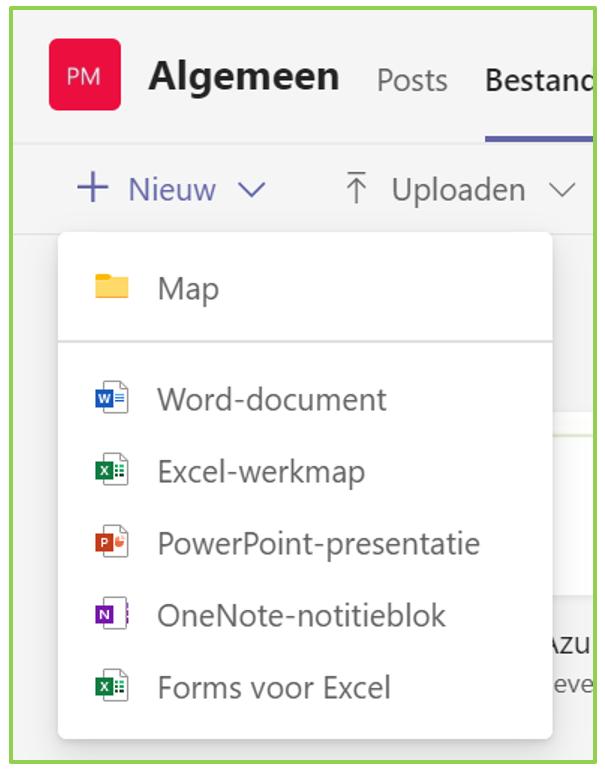Expand the Uploaden dropdown chevron
605x773 pixels.
point(563,190)
